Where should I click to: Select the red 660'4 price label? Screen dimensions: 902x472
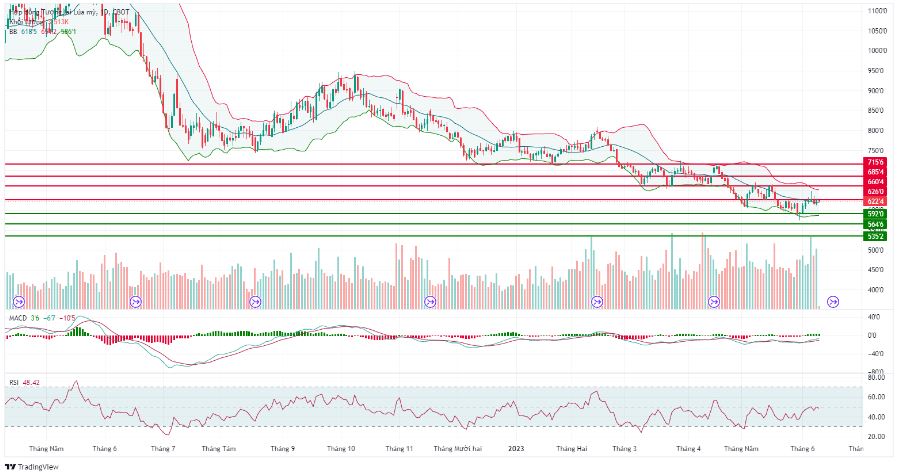coord(875,181)
